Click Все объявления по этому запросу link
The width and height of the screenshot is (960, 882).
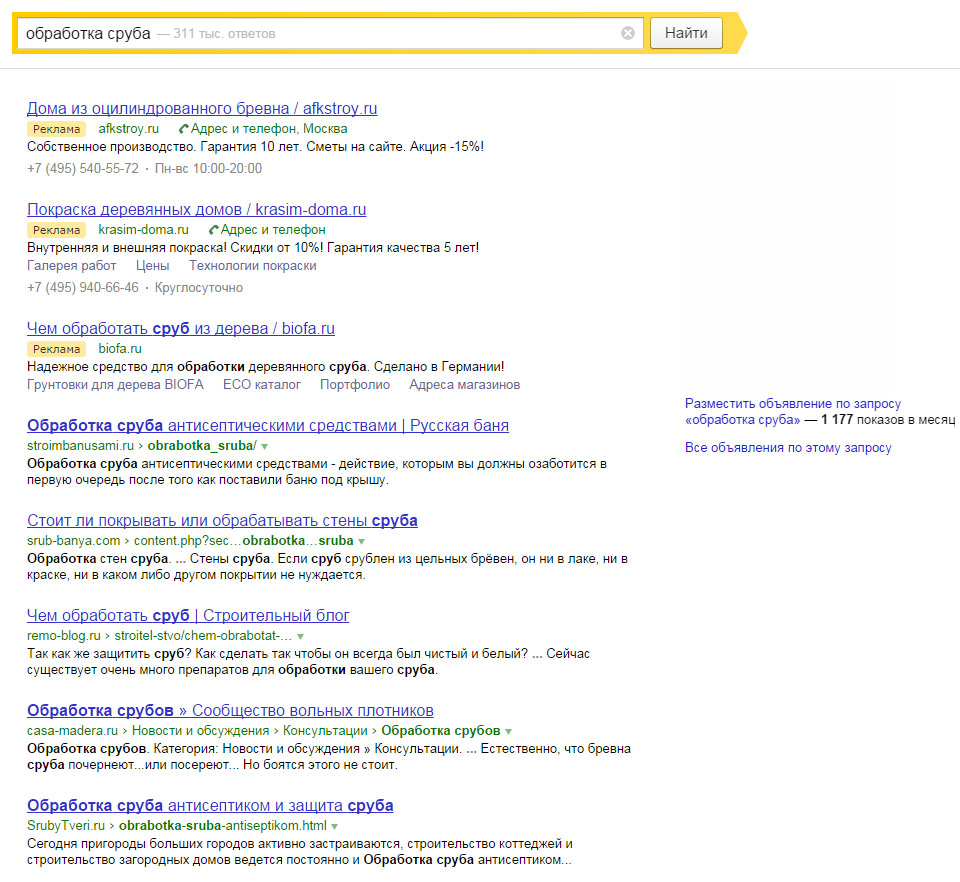[x=788, y=447]
